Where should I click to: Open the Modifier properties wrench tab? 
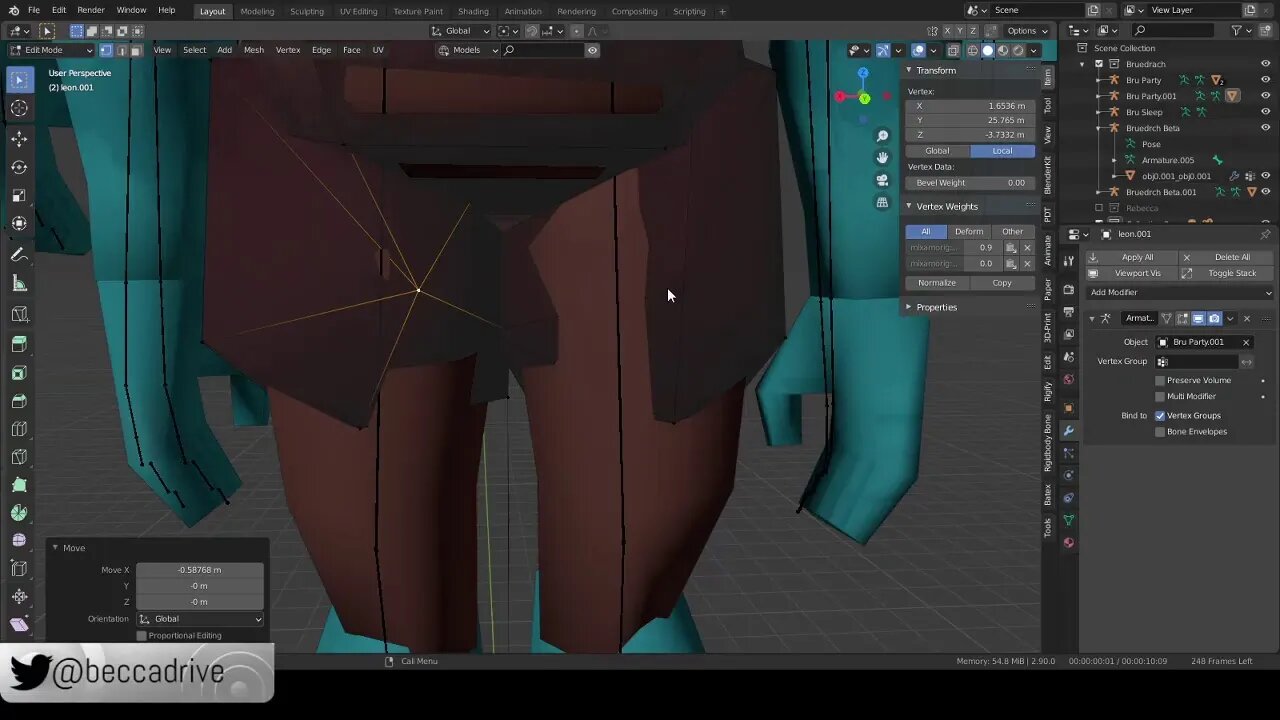[x=1068, y=431]
